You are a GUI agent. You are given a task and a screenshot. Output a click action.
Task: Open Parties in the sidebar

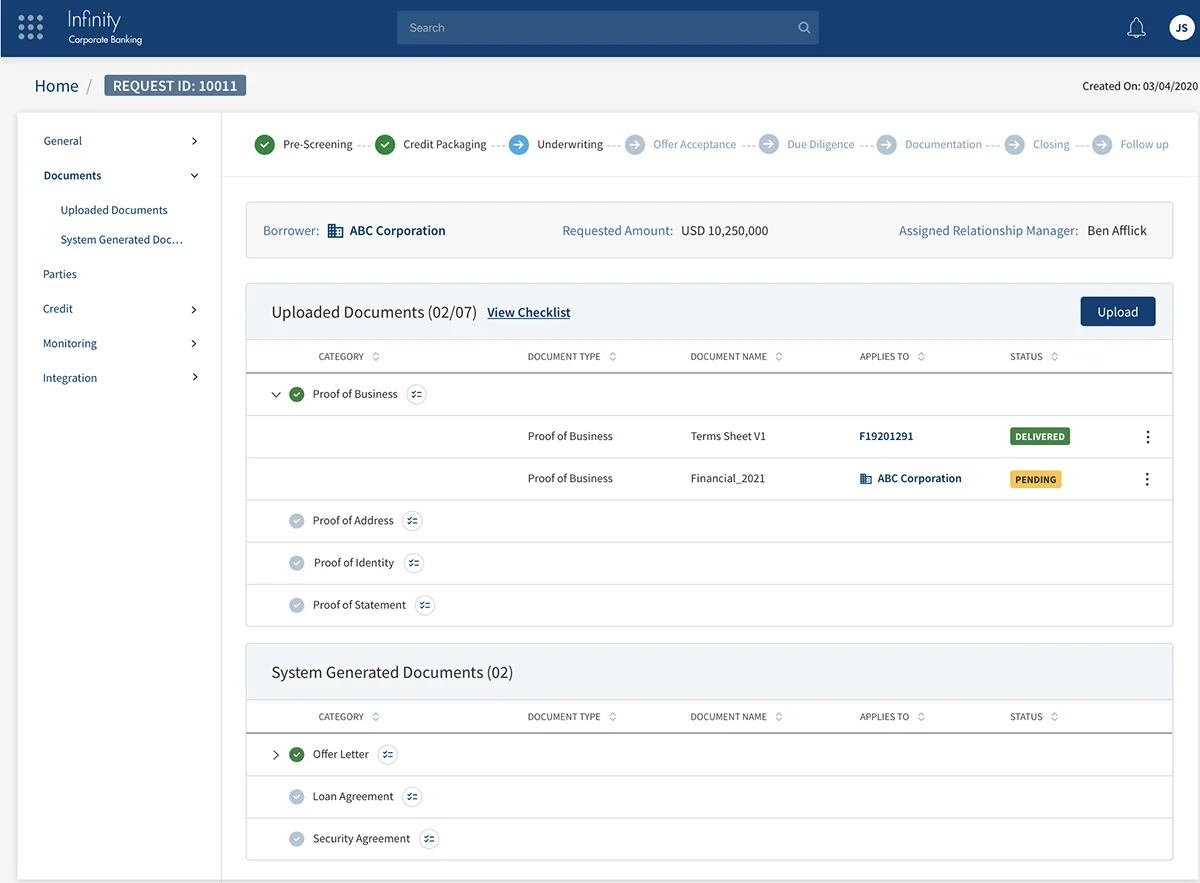pos(60,274)
